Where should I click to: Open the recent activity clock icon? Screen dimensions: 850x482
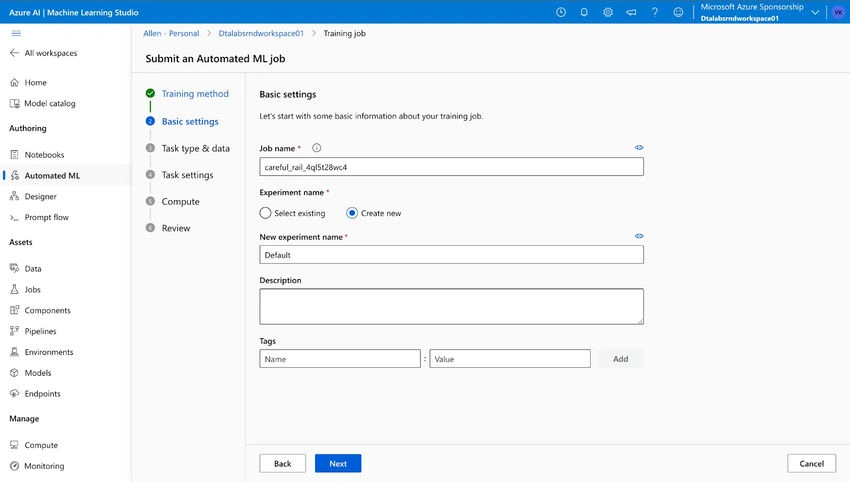click(x=561, y=12)
